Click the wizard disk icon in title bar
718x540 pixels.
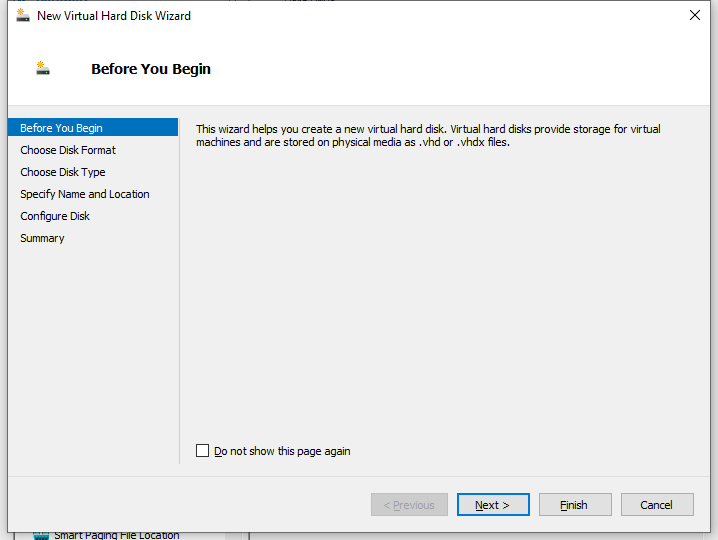(x=23, y=16)
